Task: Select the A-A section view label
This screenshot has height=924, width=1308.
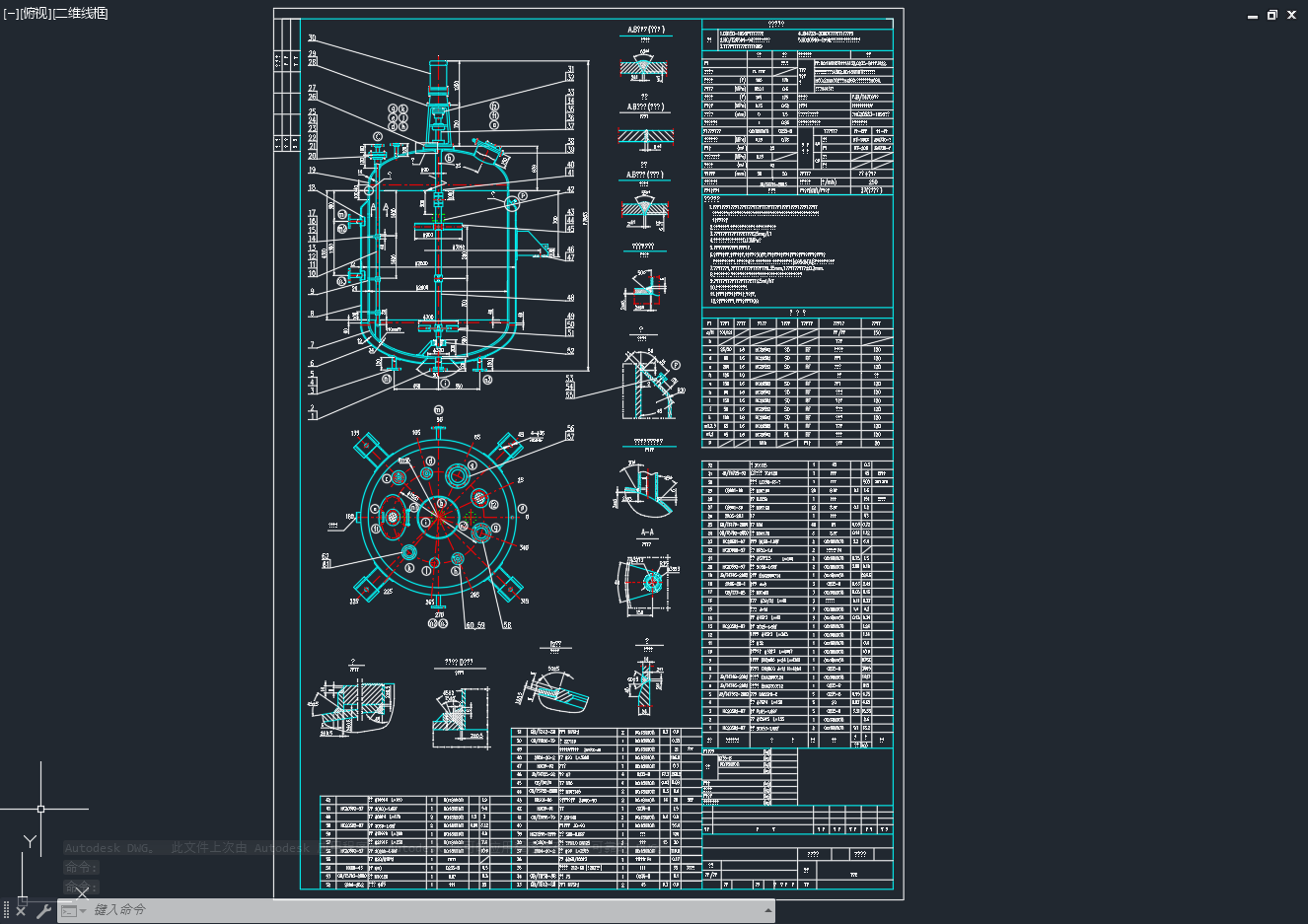Action: (647, 533)
